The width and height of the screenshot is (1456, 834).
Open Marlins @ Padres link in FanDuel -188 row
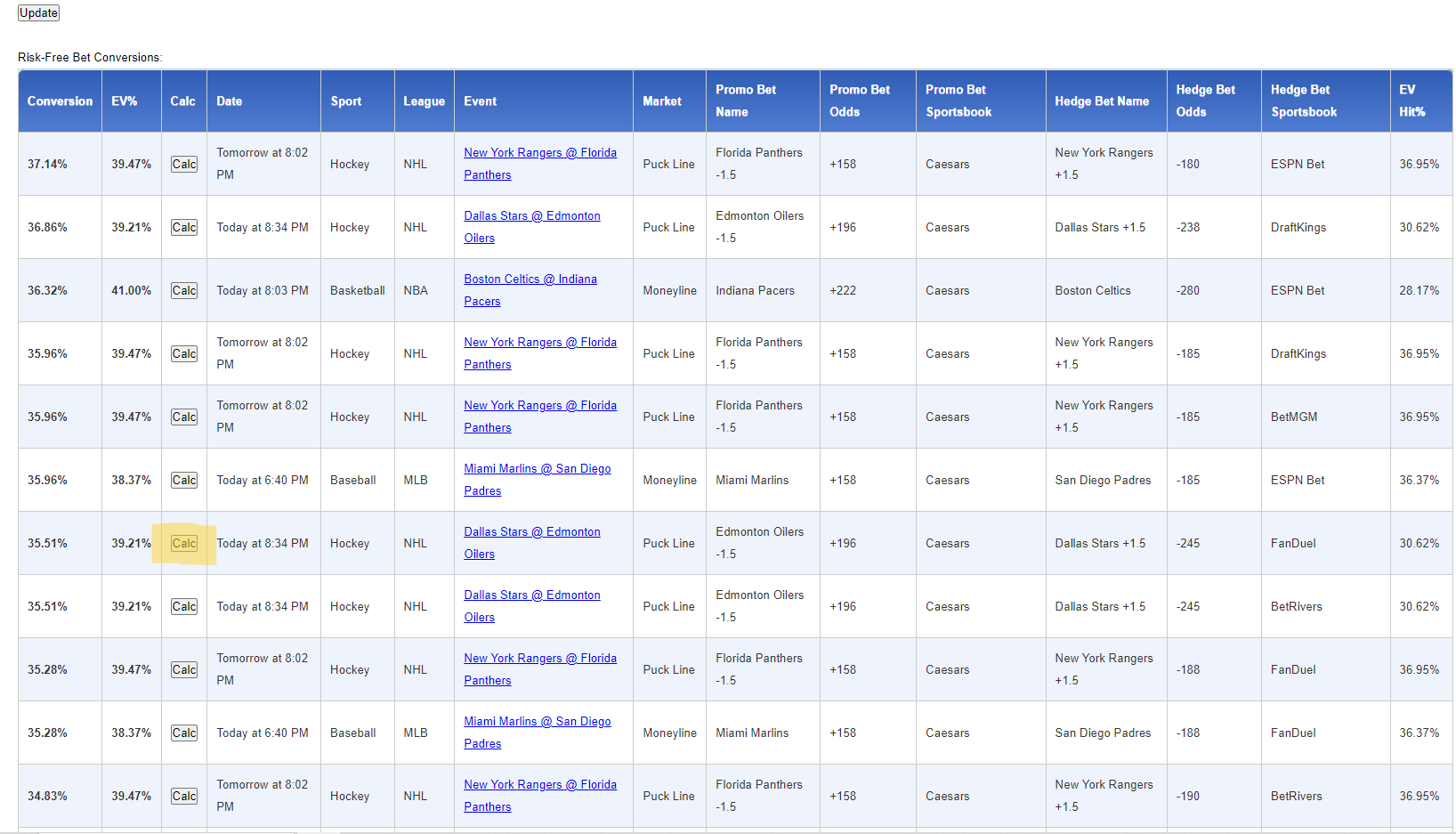click(538, 733)
